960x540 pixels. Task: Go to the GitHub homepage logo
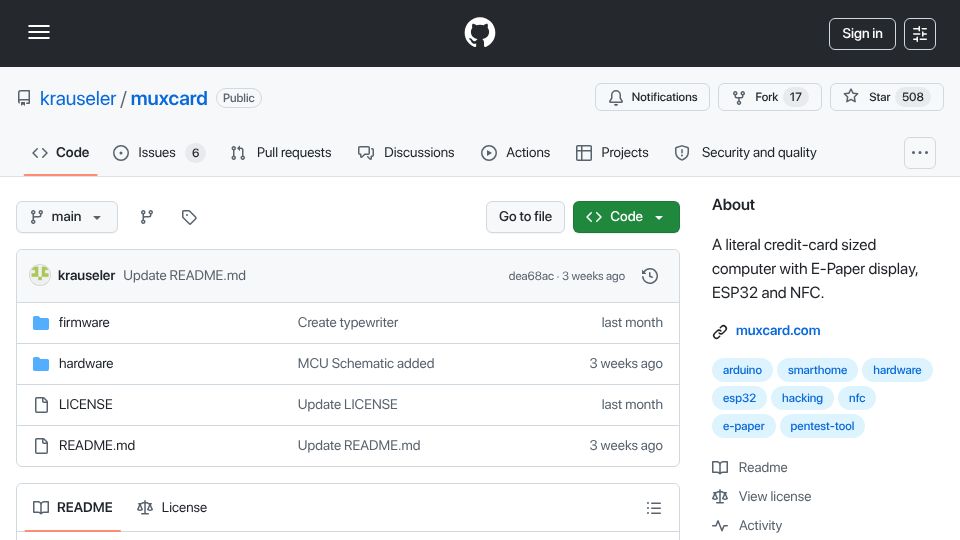pyautogui.click(x=479, y=32)
